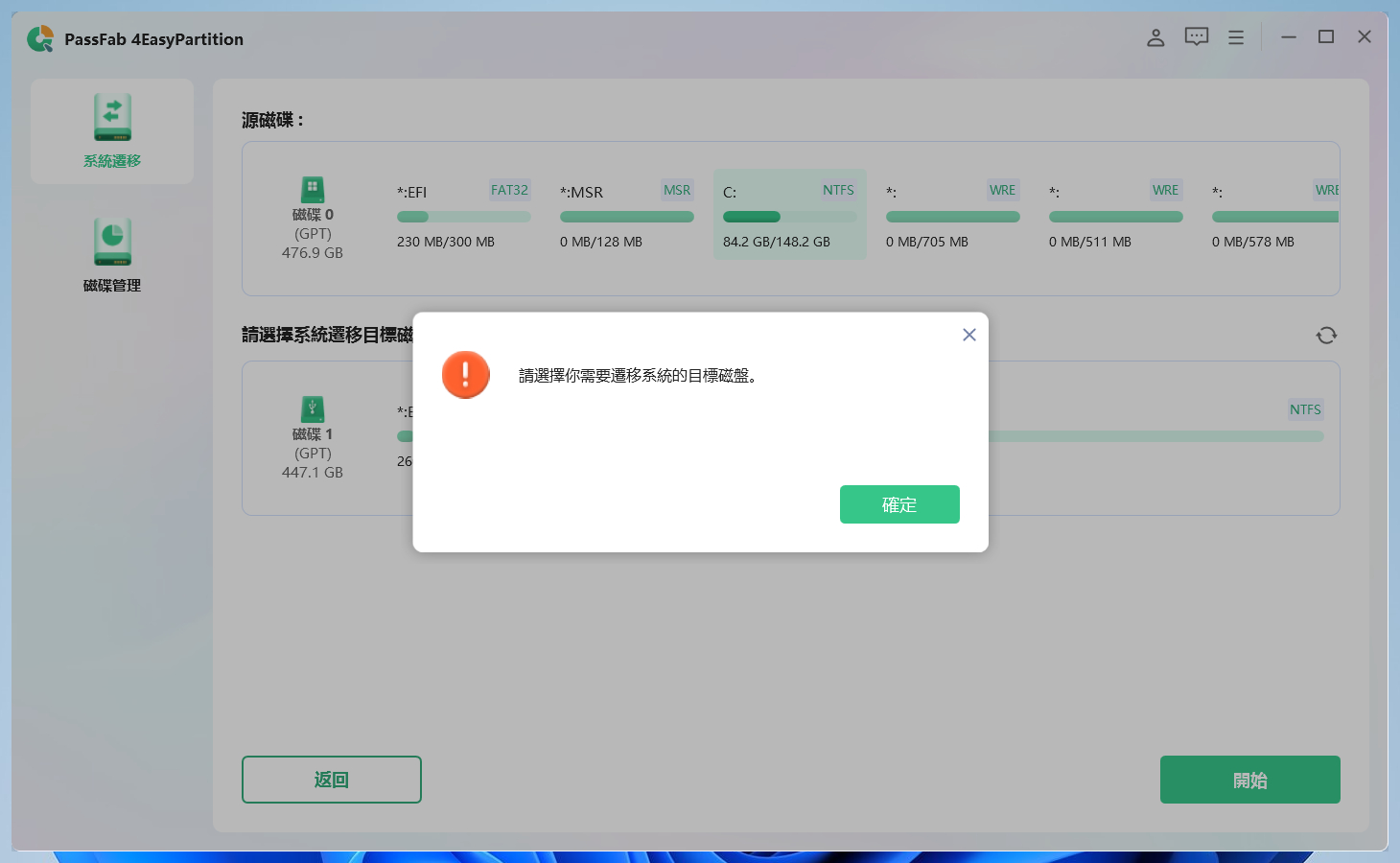Start migration with the 開始 button

pos(1249,780)
